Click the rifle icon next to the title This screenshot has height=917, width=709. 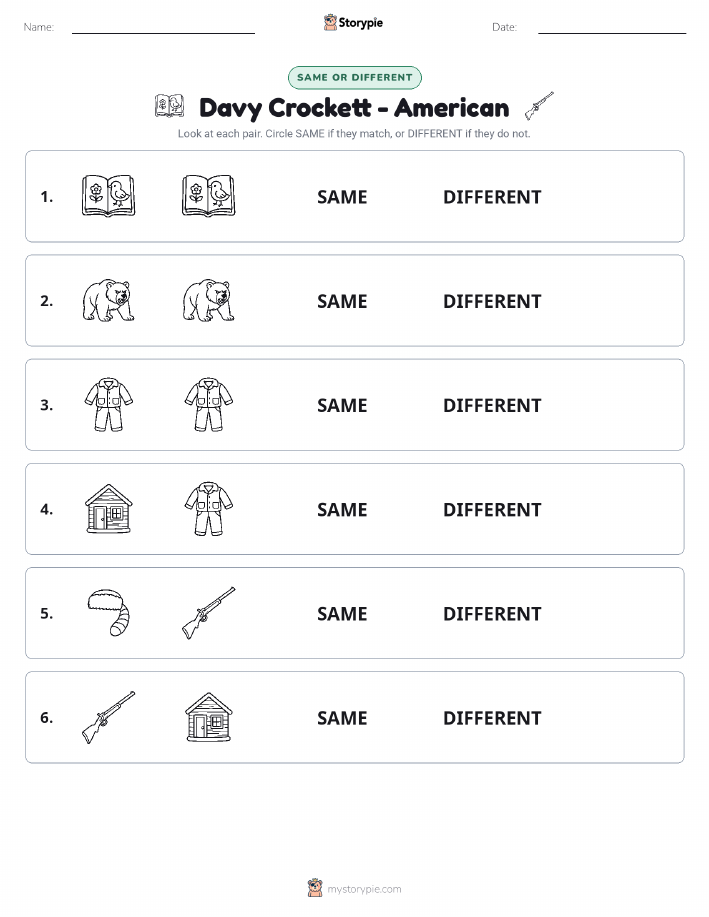[539, 106]
